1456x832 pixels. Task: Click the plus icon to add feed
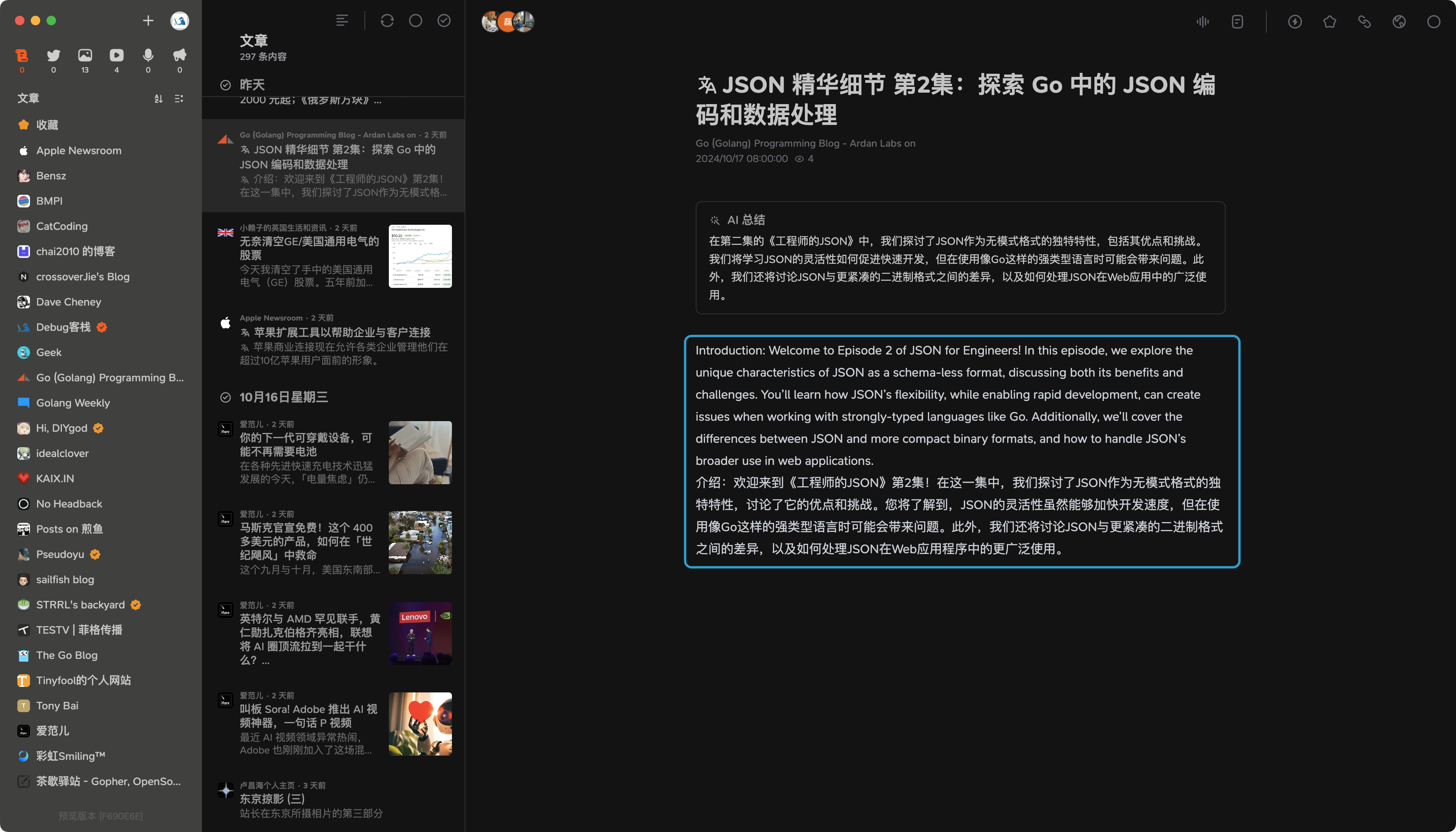148,21
